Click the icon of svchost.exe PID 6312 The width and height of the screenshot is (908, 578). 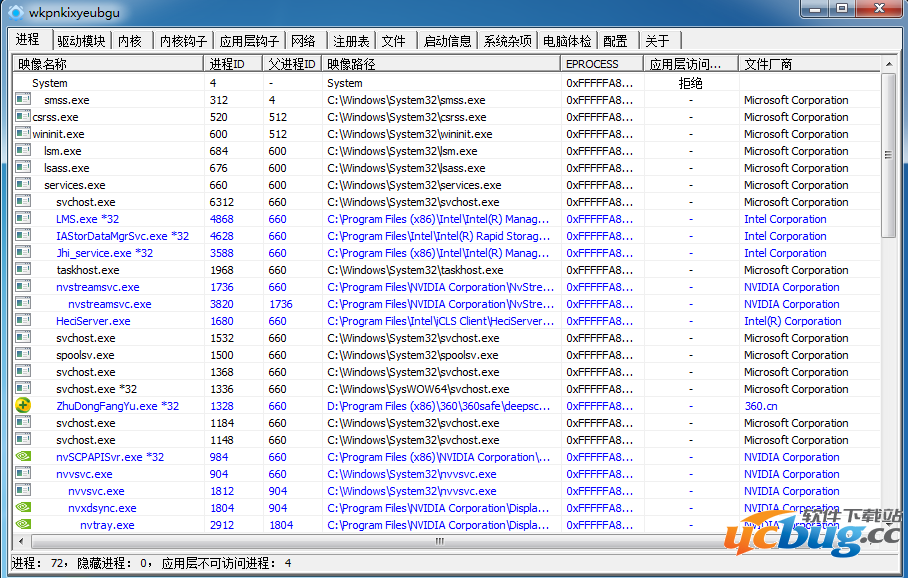pos(23,202)
